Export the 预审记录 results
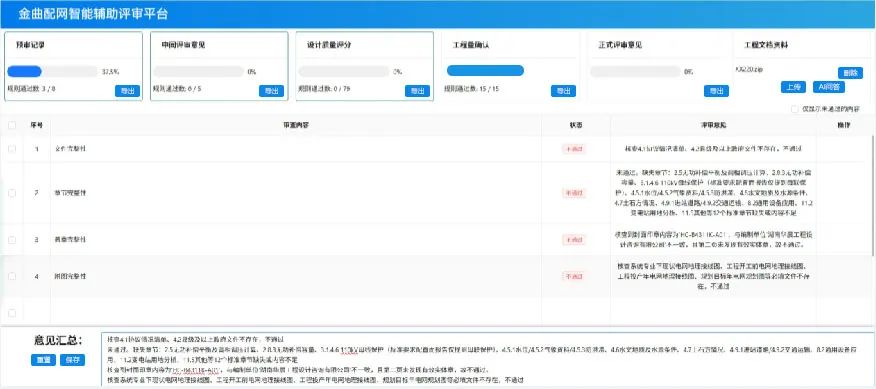876x389 pixels. [127, 91]
